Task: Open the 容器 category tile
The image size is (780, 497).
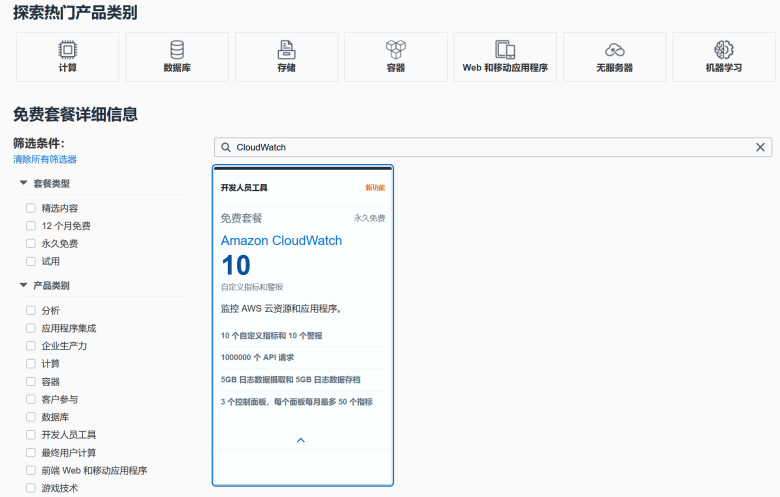Action: click(x=396, y=57)
